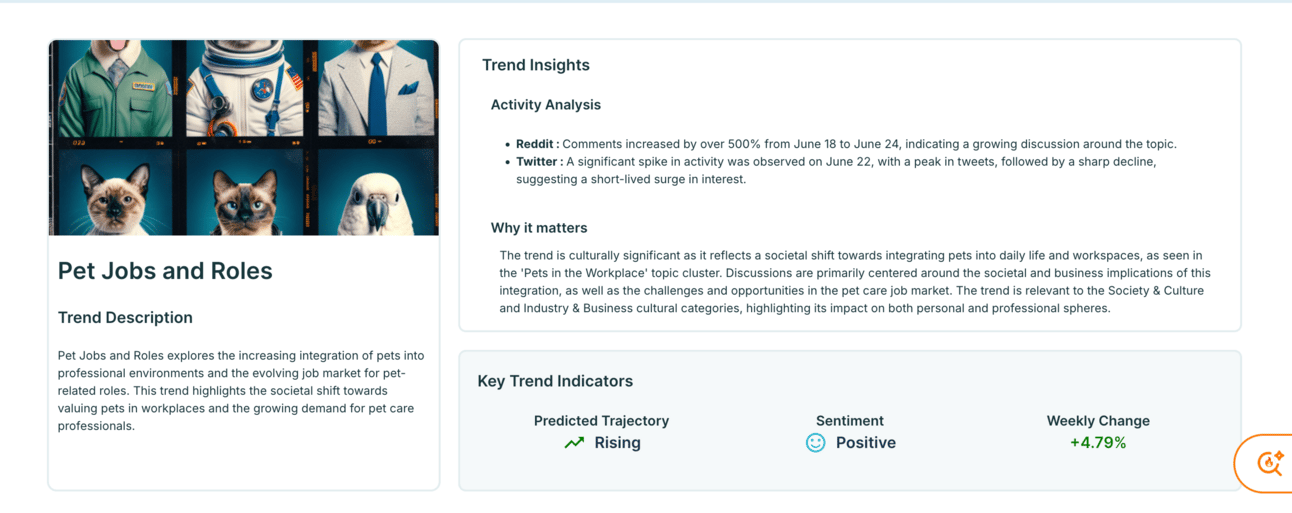The width and height of the screenshot is (1292, 513).
Task: Click the orange trend search floating icon
Action: coord(1269,463)
